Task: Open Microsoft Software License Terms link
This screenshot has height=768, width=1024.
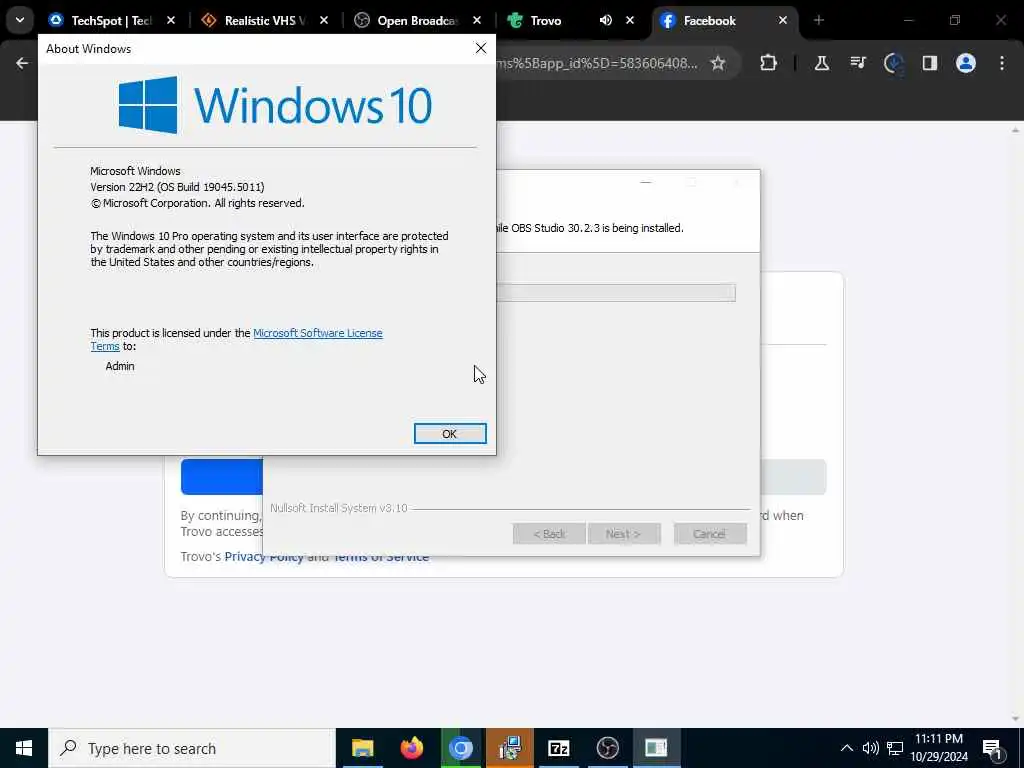Action: 317,333
